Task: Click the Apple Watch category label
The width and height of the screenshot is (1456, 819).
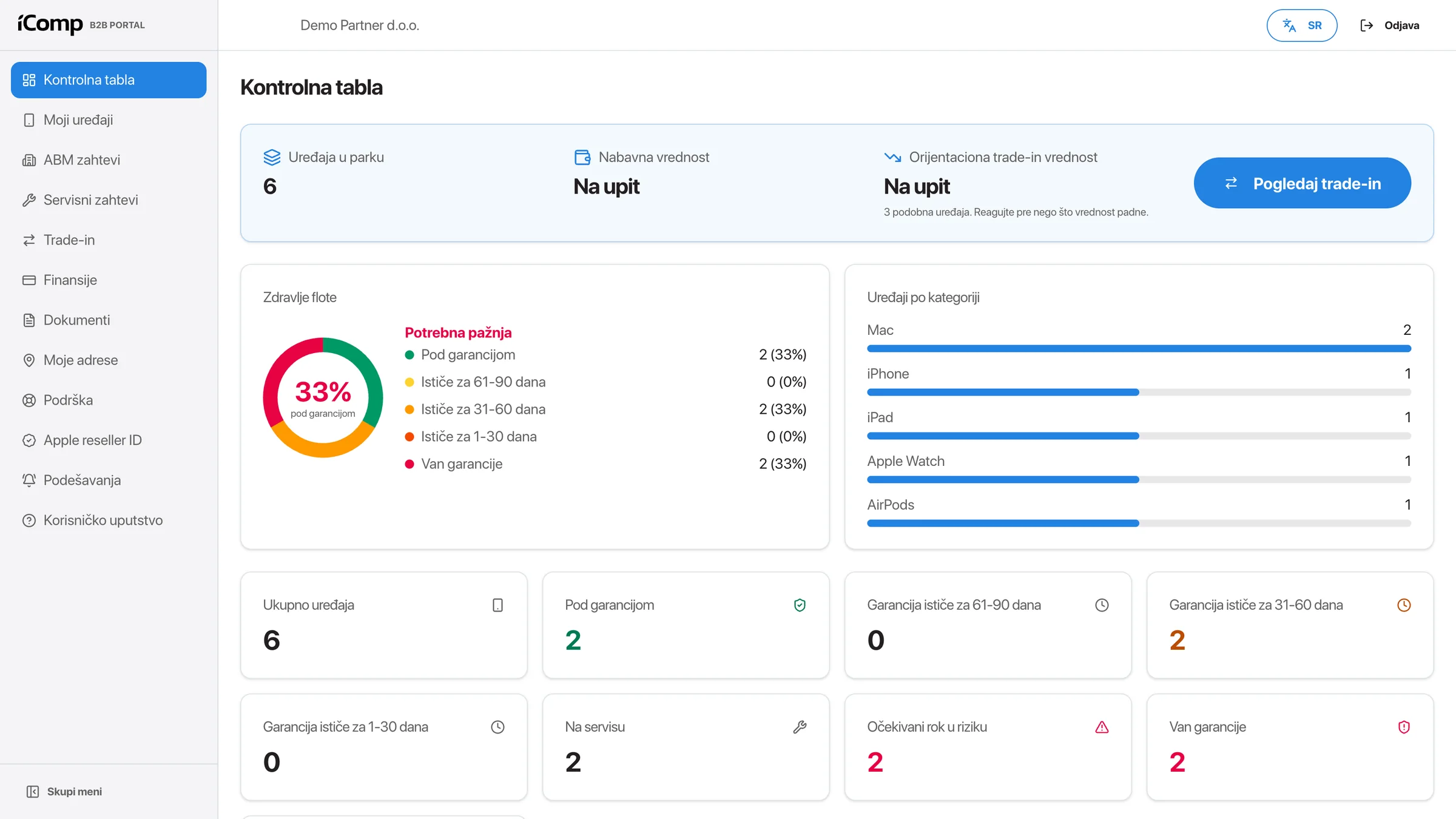Action: point(906,461)
